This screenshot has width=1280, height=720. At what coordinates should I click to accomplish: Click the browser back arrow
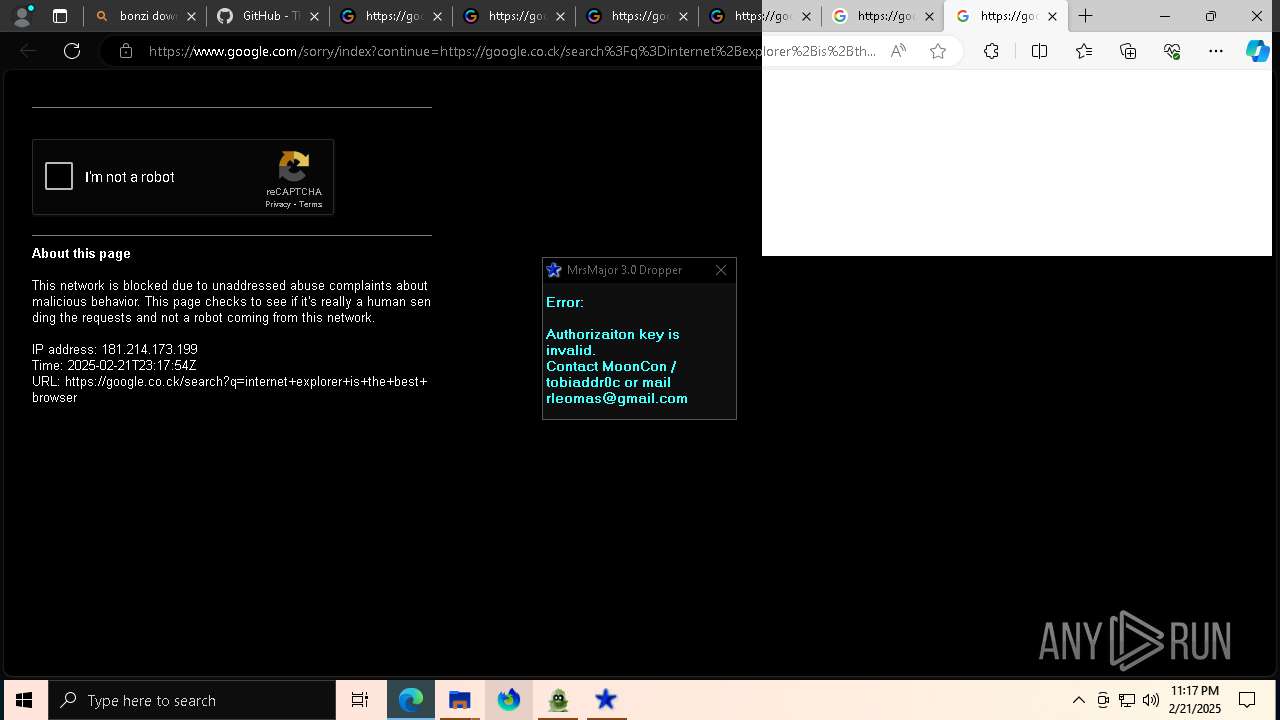(28, 51)
